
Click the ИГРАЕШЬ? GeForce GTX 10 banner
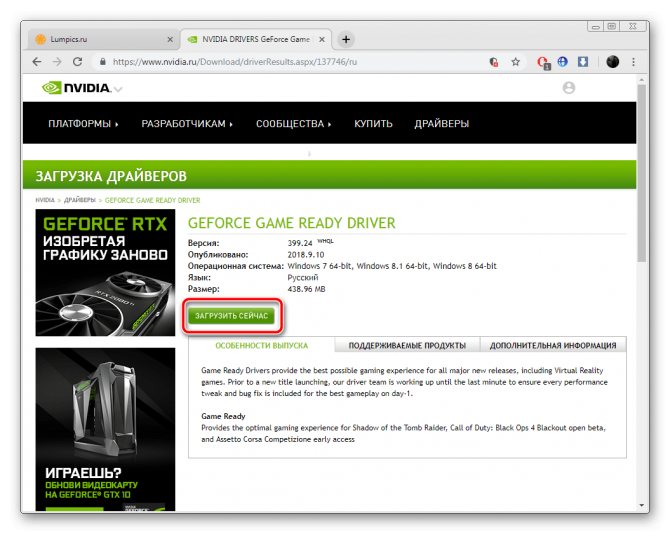[x=105, y=429]
